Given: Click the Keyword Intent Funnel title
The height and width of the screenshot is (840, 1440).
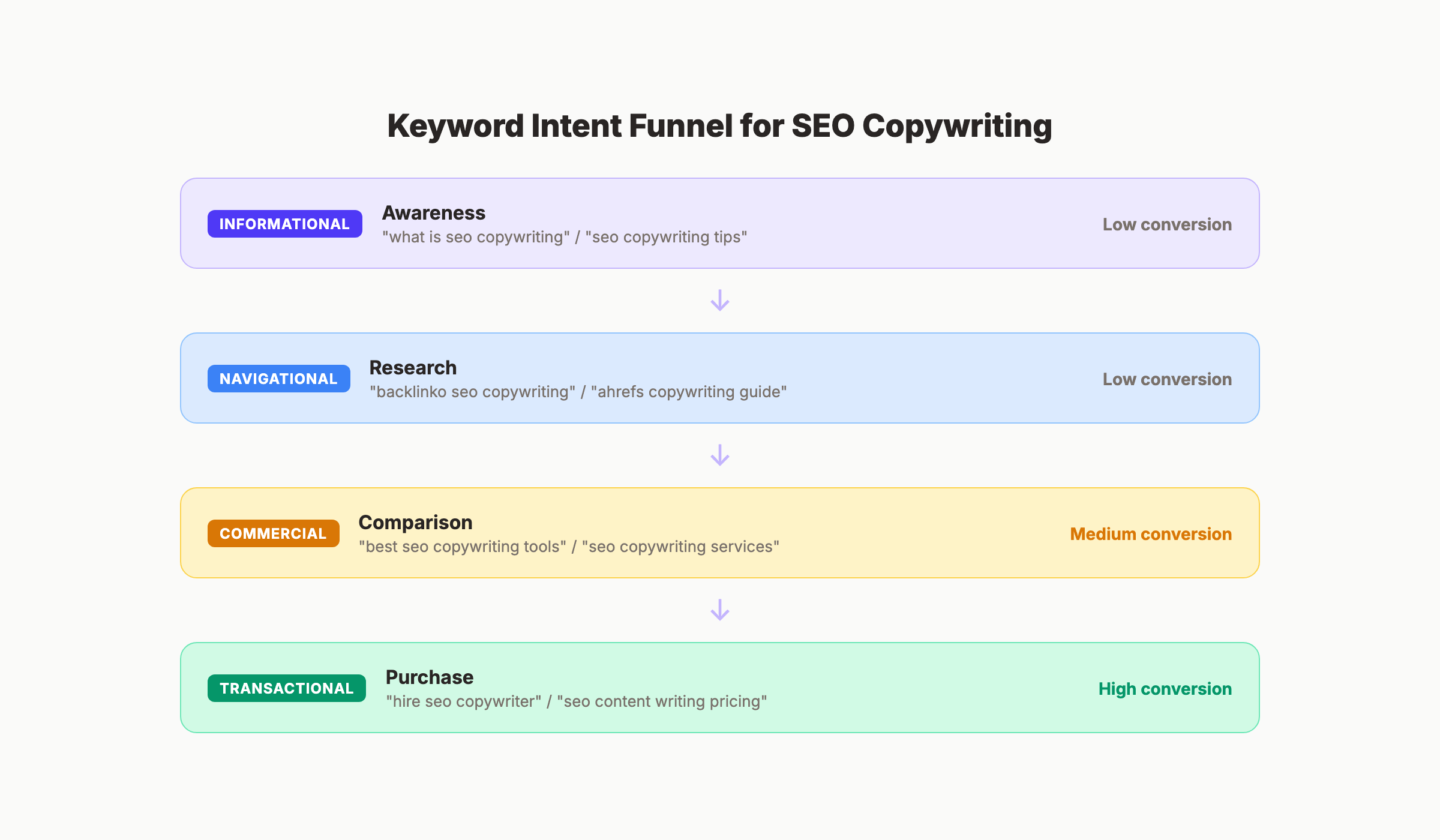Looking at the screenshot, I should [x=720, y=125].
